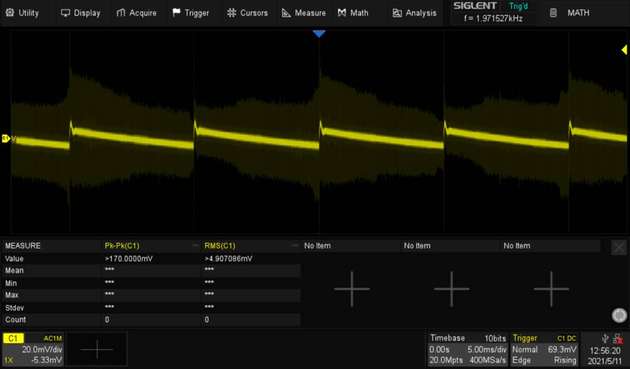This screenshot has width=630, height=369.
Task: Open the Cursors menu
Action: [x=247, y=13]
